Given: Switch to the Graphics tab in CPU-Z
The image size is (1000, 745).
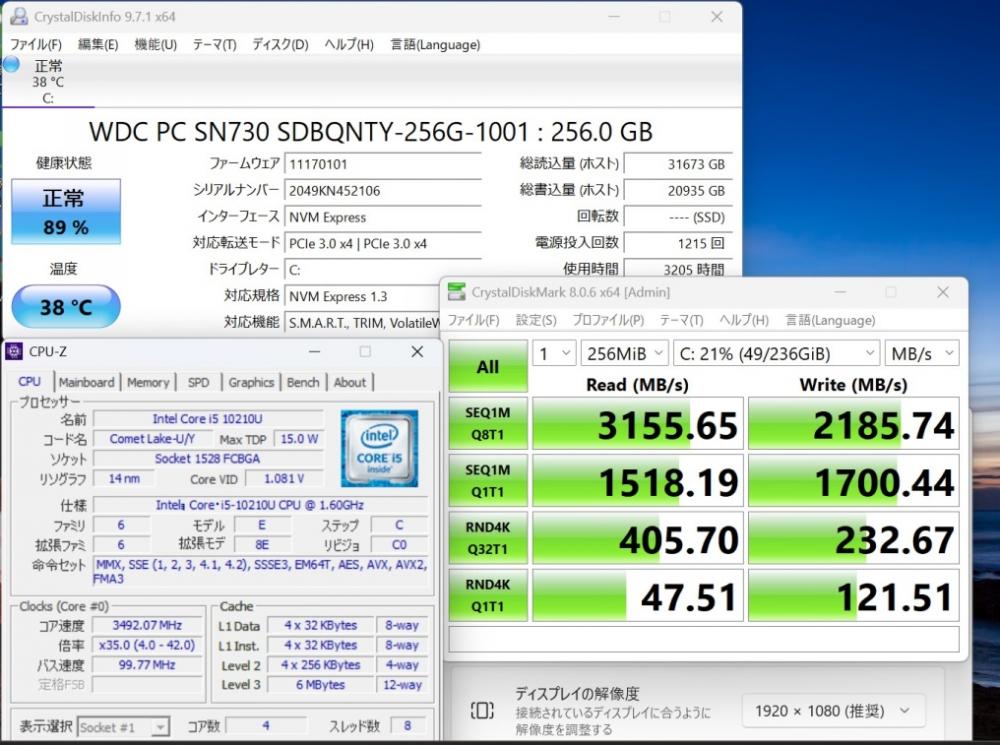Looking at the screenshot, I should [x=251, y=382].
